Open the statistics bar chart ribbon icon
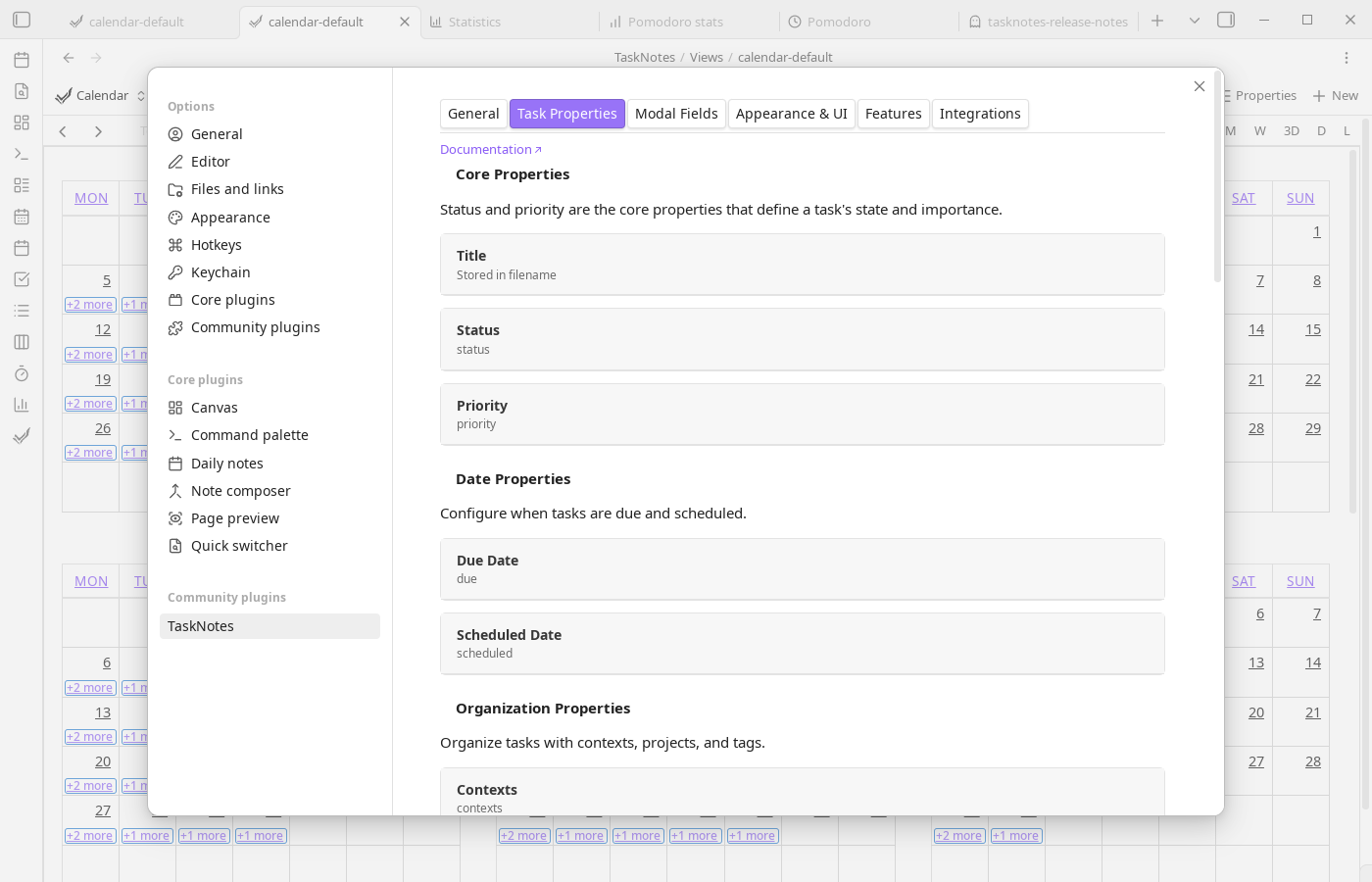Viewport: 1372px width, 882px height. tap(22, 405)
